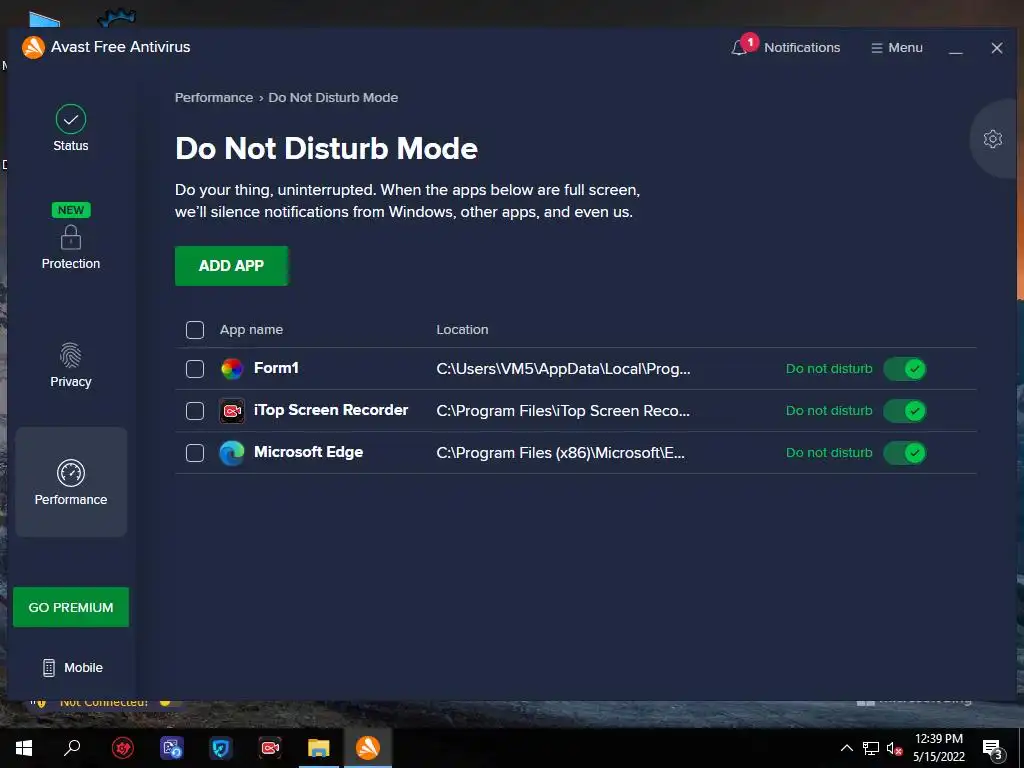The width and height of the screenshot is (1024, 768).
Task: Open the Menu hamburger button
Action: pyautogui.click(x=897, y=48)
